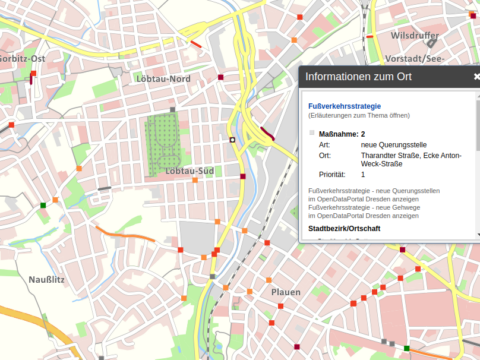
Task: Click the Gorbitz-Ost district label
Action: (x=22, y=59)
